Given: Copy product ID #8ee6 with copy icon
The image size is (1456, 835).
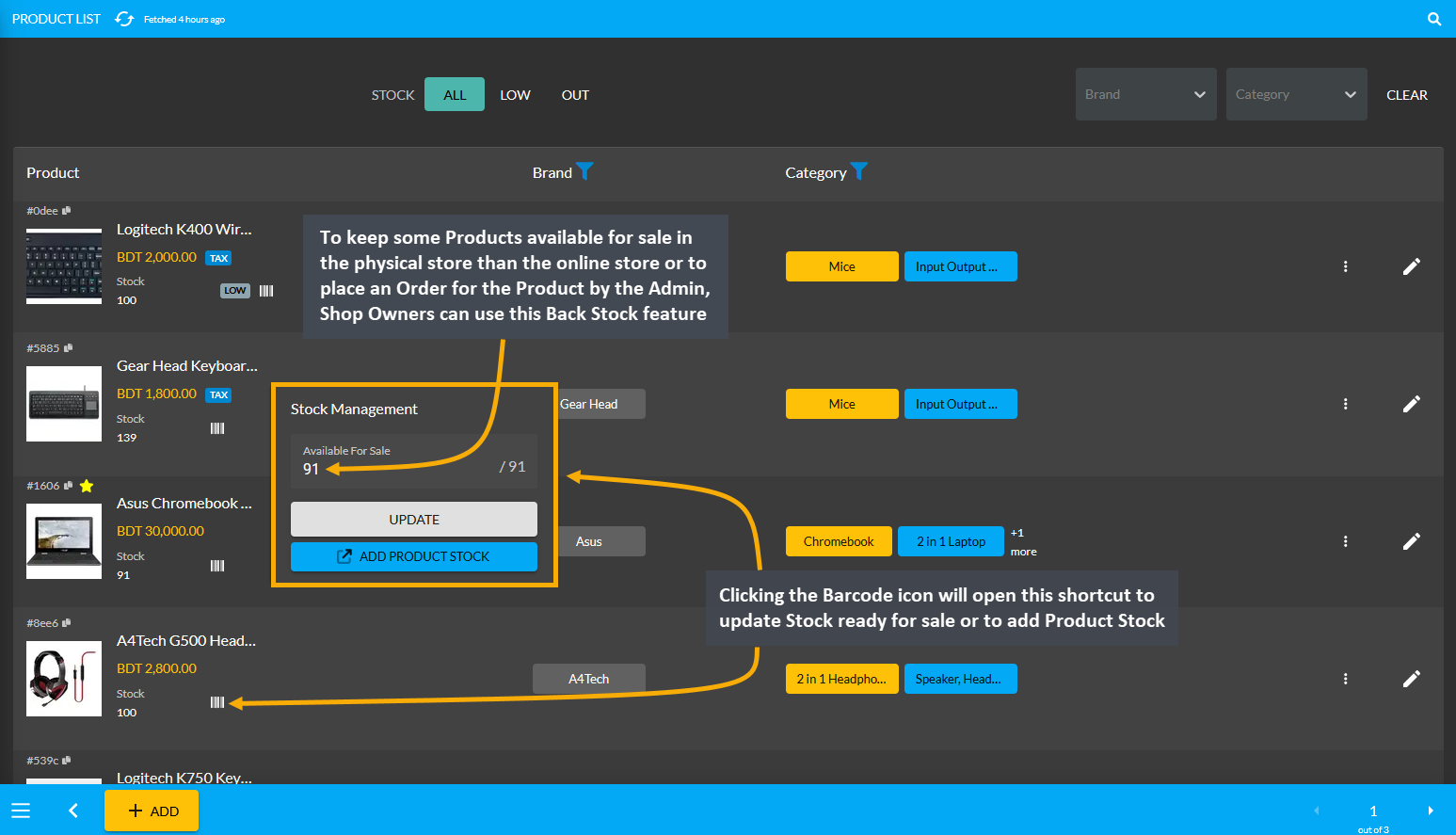Looking at the screenshot, I should click(x=66, y=623).
